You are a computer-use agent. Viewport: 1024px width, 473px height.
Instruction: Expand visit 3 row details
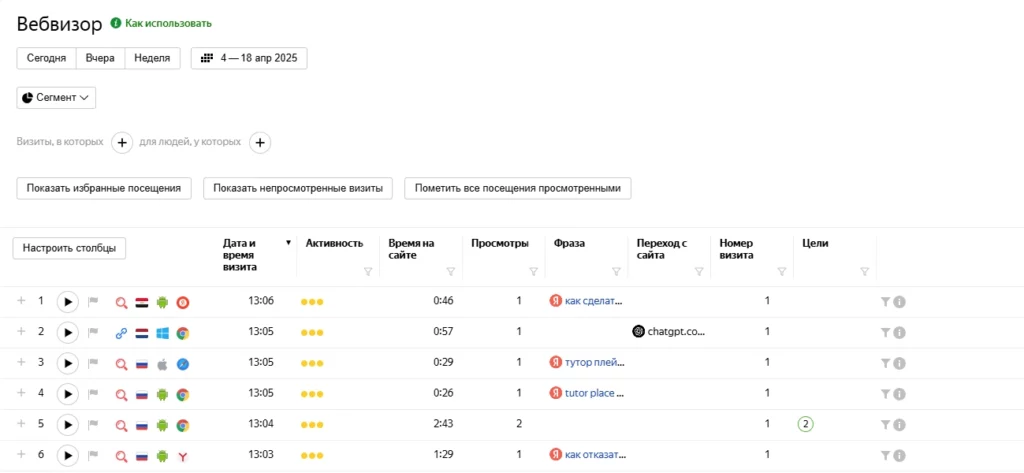21,363
